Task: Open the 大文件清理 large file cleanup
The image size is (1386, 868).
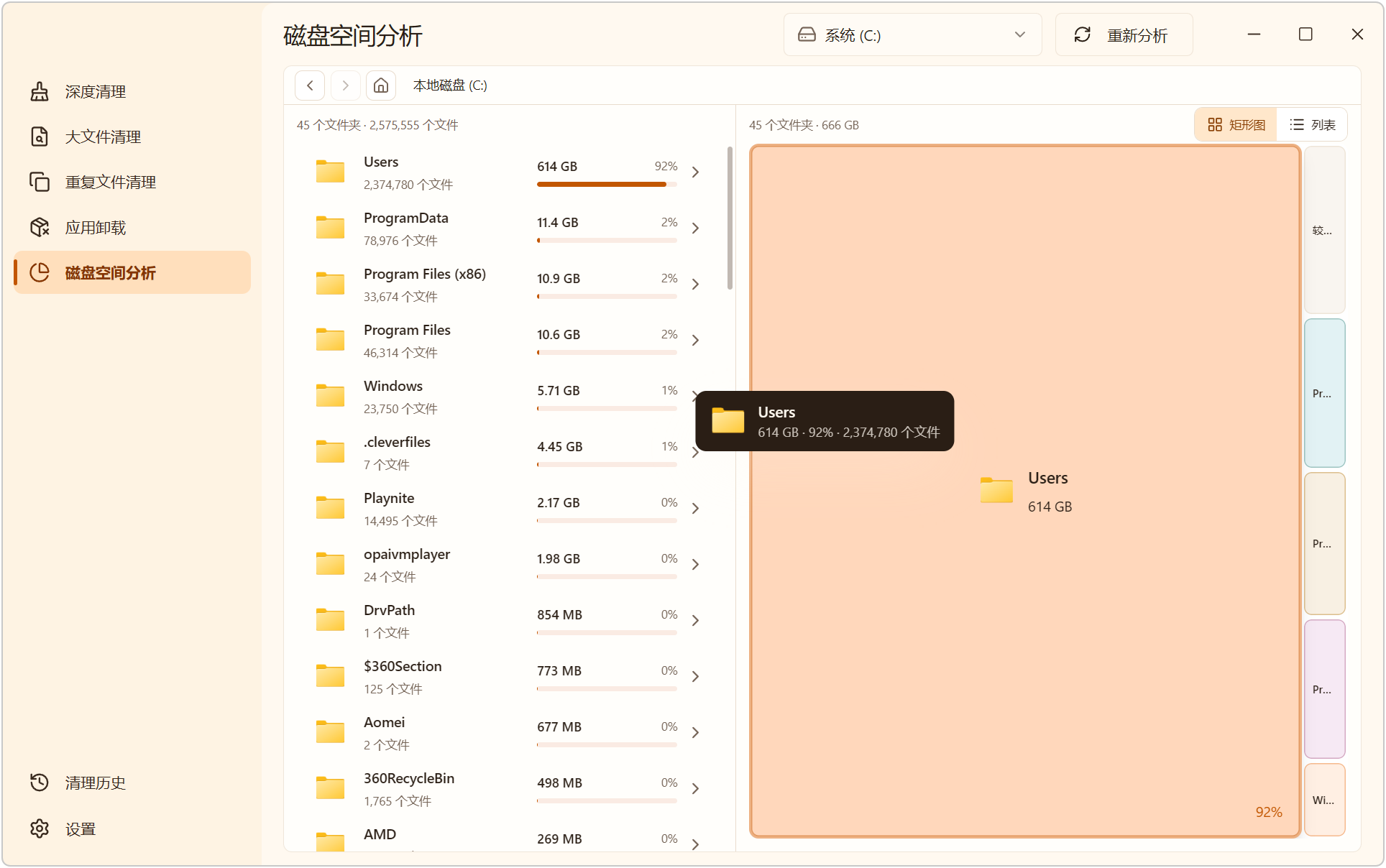Action: [132, 137]
